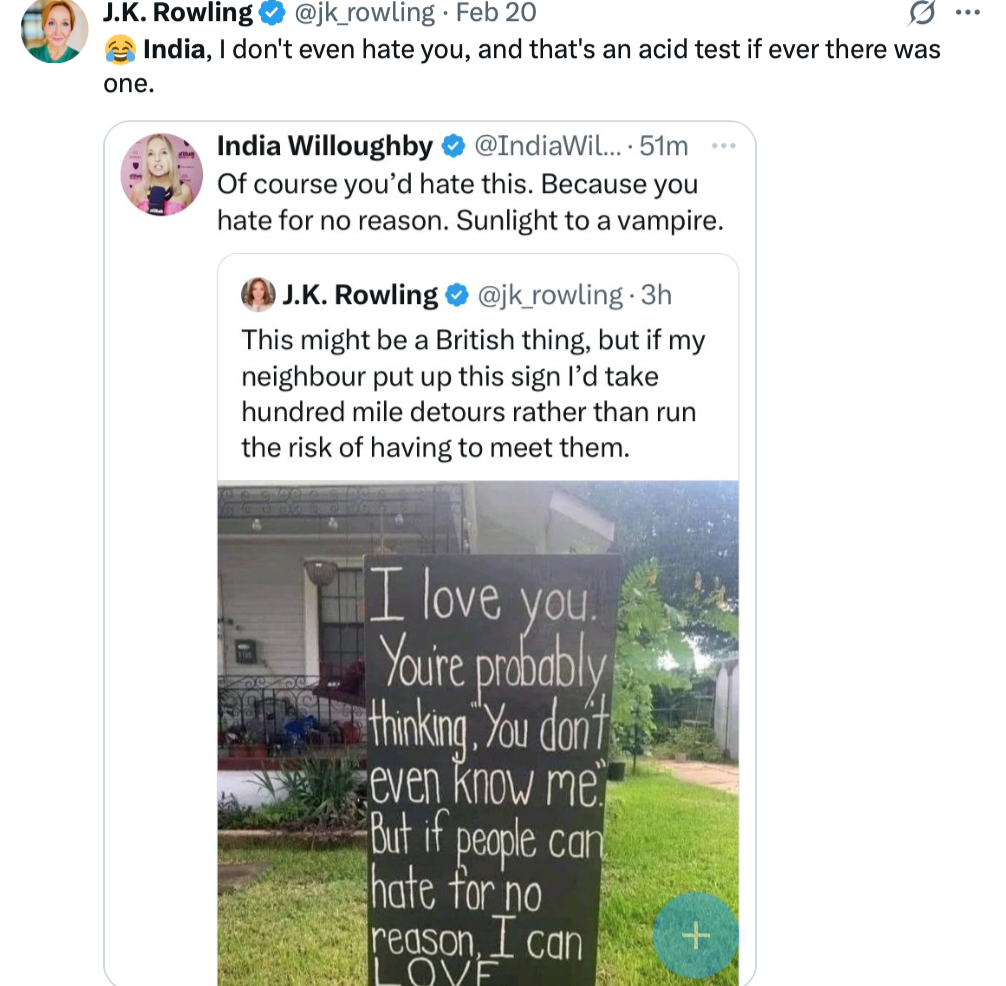Click the verified badge beside top J.K. Rowling name
The height and width of the screenshot is (986, 1006).
(x=271, y=13)
